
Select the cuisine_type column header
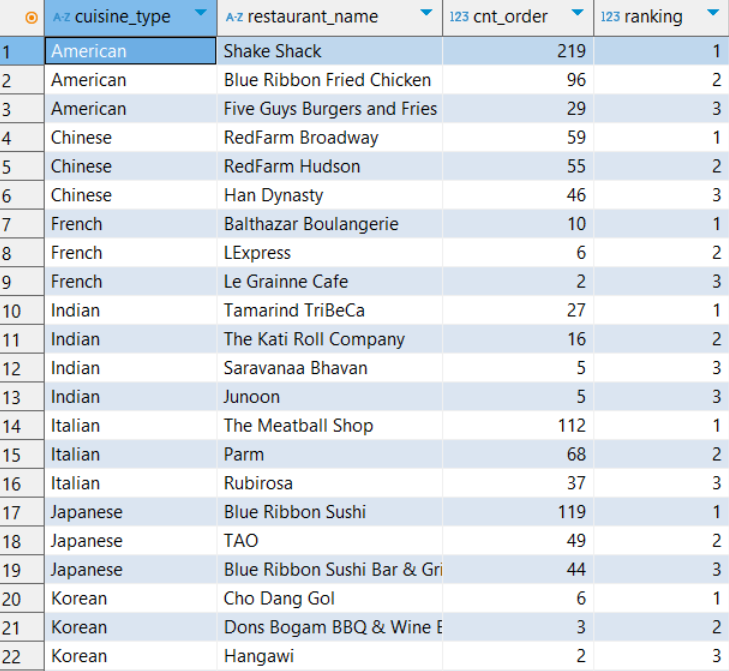tap(131, 18)
